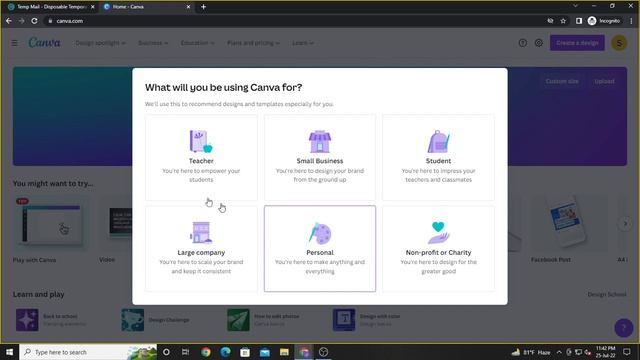Open Microsoft Edge from the taskbar
This screenshot has height=360, width=640.
point(225,352)
